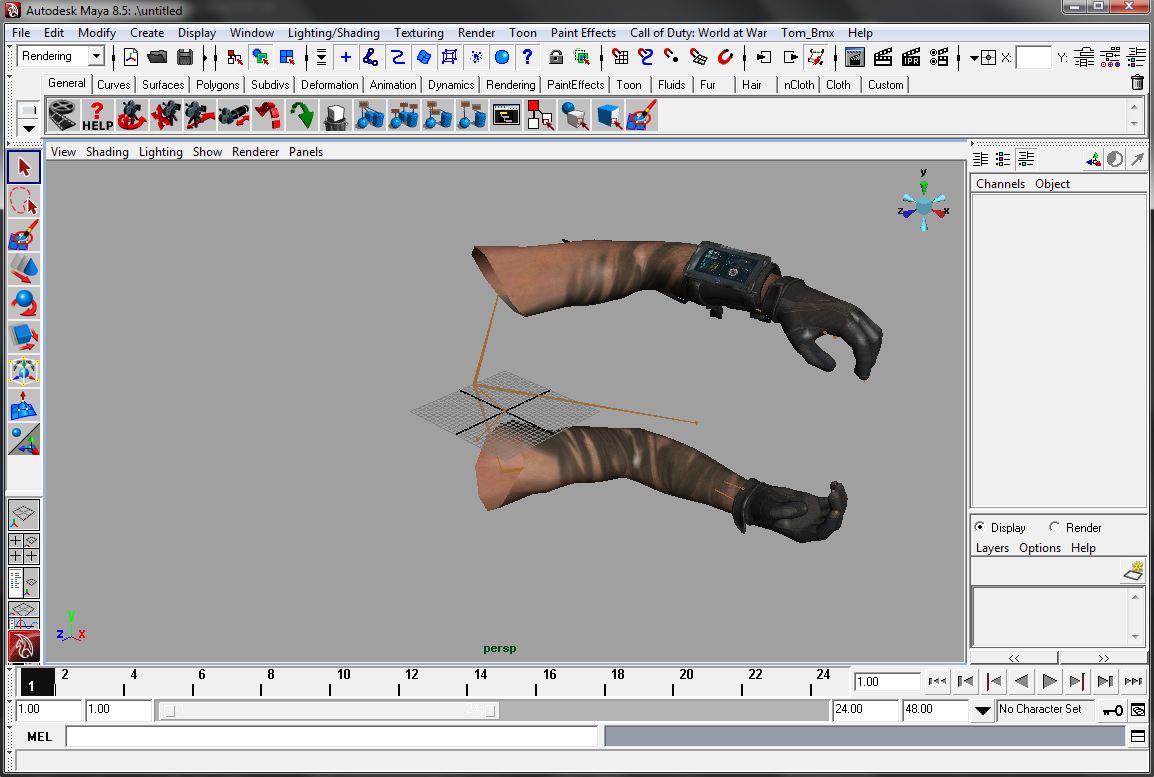Select the Render layer radio button
This screenshot has height=777, width=1154.
click(x=1055, y=527)
